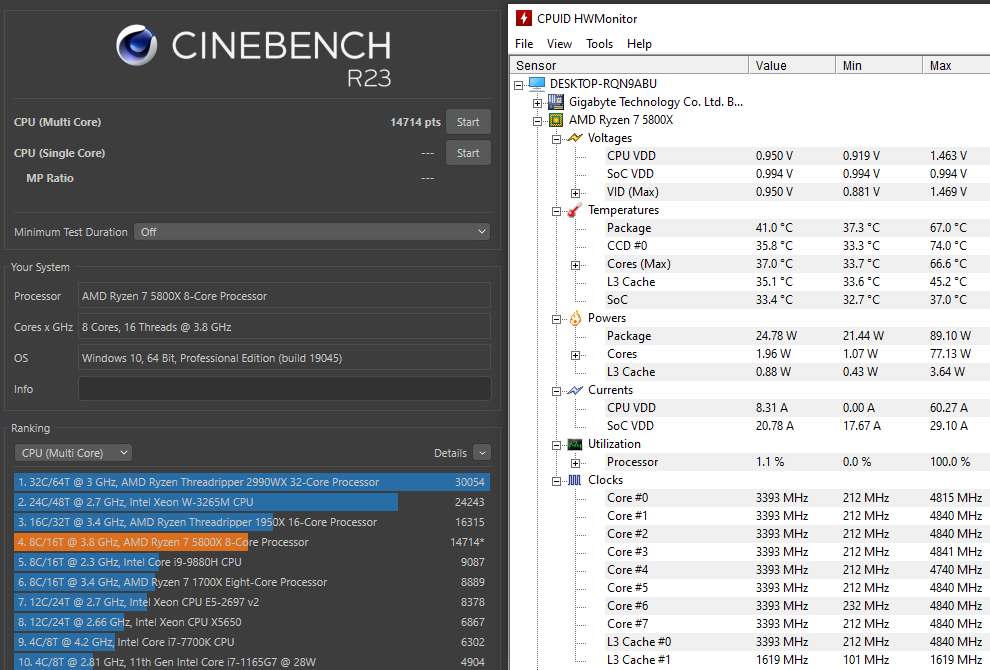Click the CPUID HWMonitor lightning bolt icon
Screen dimensions: 990x670
coord(523,18)
